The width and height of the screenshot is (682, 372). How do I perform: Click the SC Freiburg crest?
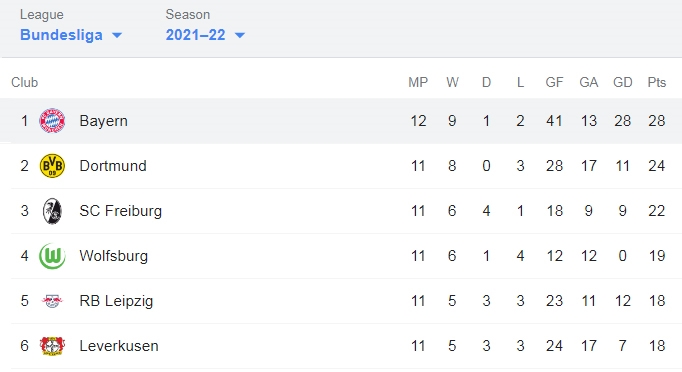(x=52, y=211)
